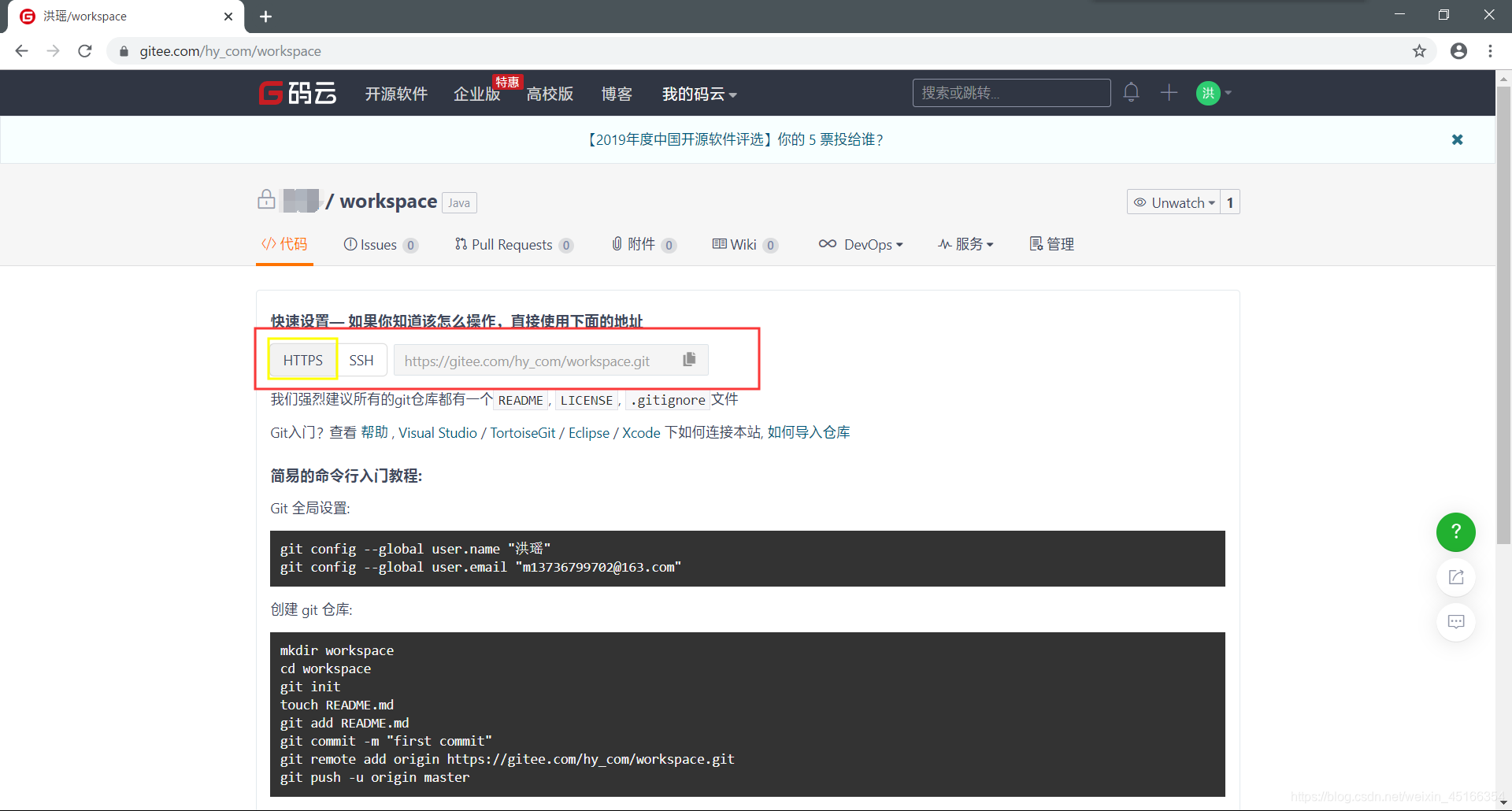Image resolution: width=1512 pixels, height=811 pixels.
Task: Go to 开源软件 in navbar
Action: [x=396, y=94]
